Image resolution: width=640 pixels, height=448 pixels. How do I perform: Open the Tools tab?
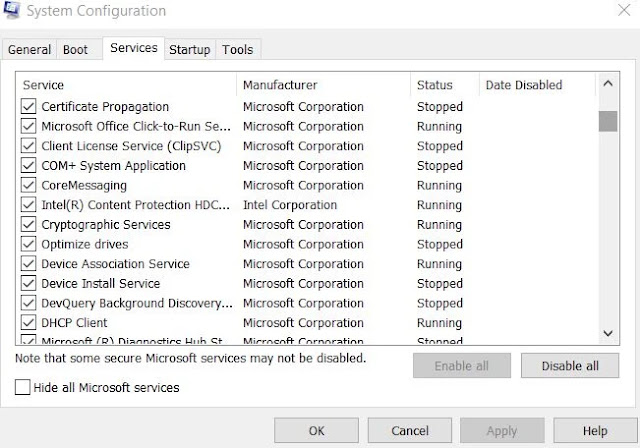(x=238, y=49)
